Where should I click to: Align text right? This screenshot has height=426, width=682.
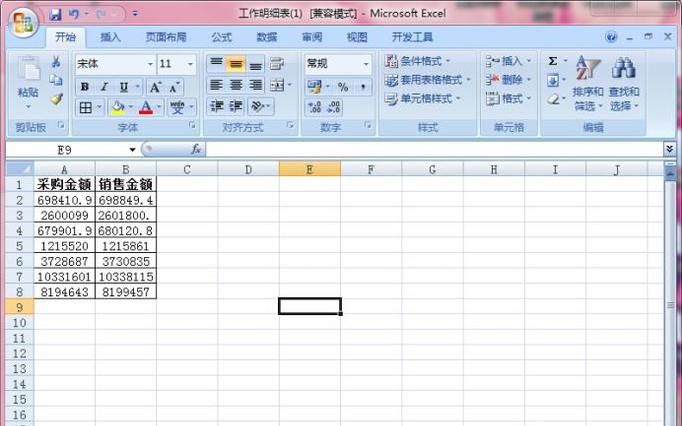pyautogui.click(x=256, y=85)
